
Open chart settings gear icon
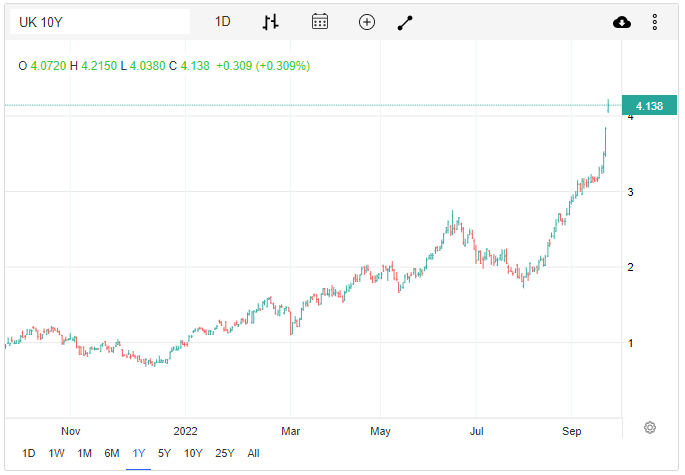tap(650, 428)
